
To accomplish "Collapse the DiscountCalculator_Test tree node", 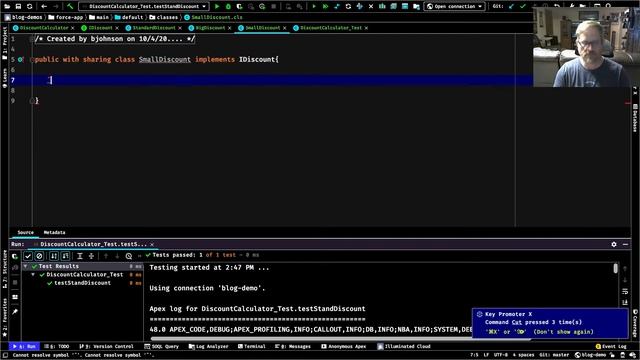I will point(33,275).
